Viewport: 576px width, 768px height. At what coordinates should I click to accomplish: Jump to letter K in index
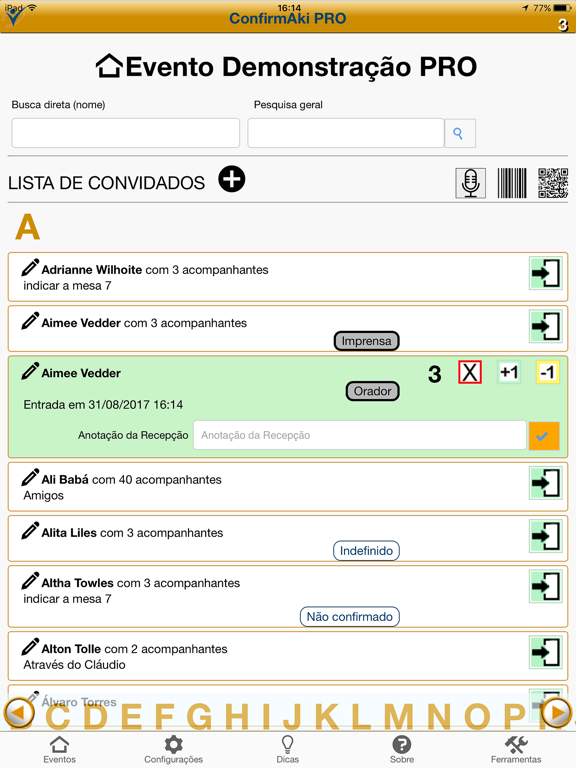pos(327,717)
